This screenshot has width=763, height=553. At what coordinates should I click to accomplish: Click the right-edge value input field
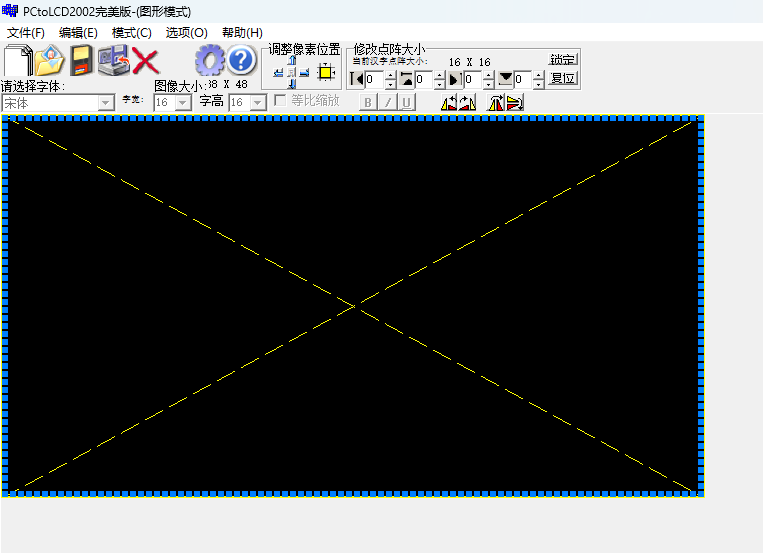[x=473, y=79]
